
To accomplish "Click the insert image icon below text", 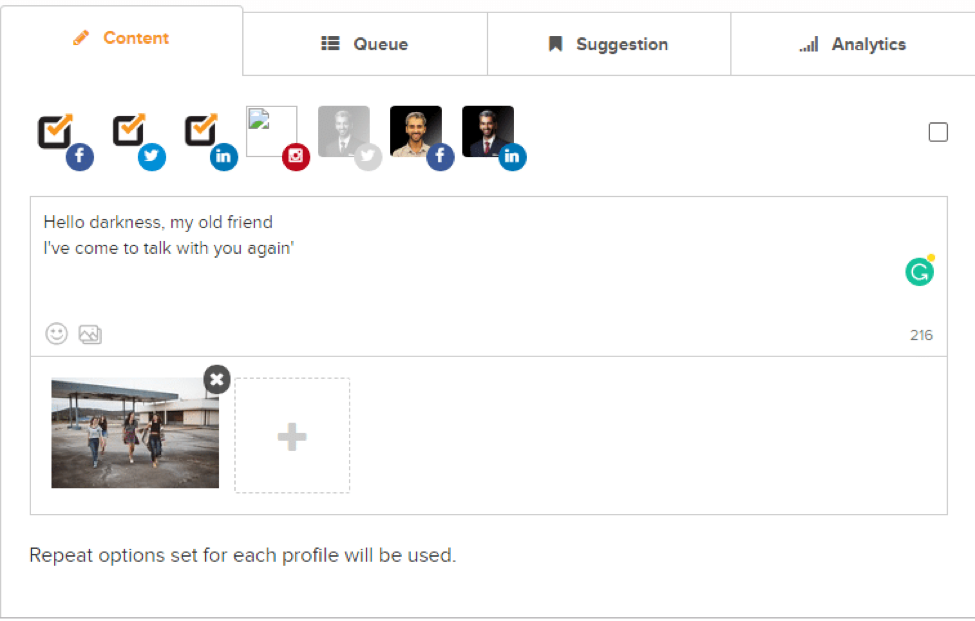I will [90, 334].
